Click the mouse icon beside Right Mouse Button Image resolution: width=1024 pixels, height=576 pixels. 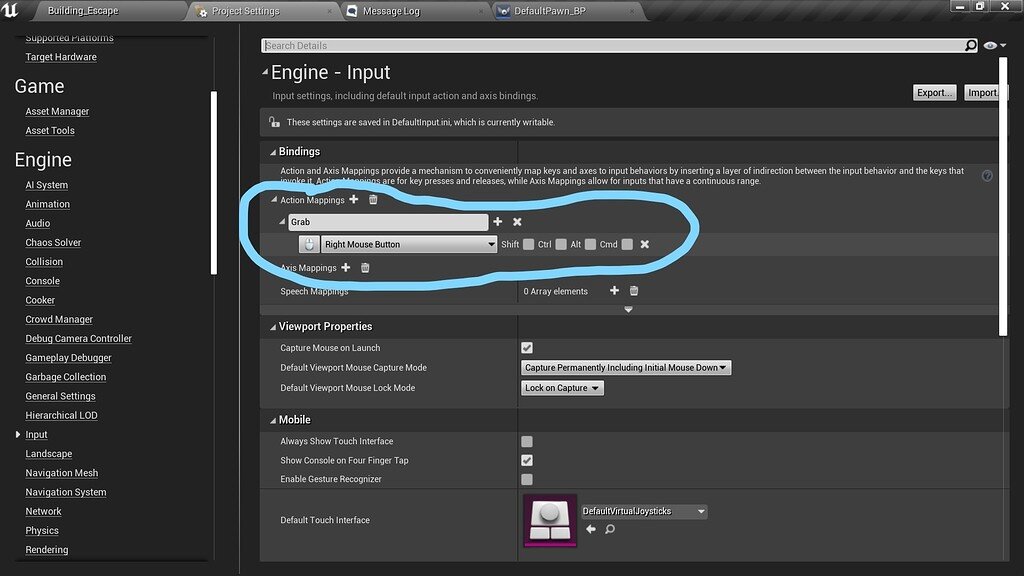coord(310,244)
